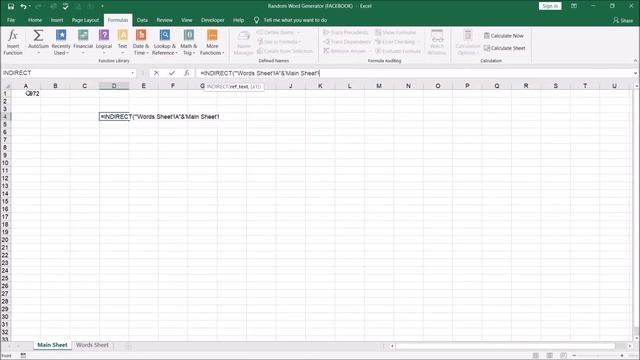The image size is (640, 360).
Task: Open Financial functions list
Action: tap(83, 42)
